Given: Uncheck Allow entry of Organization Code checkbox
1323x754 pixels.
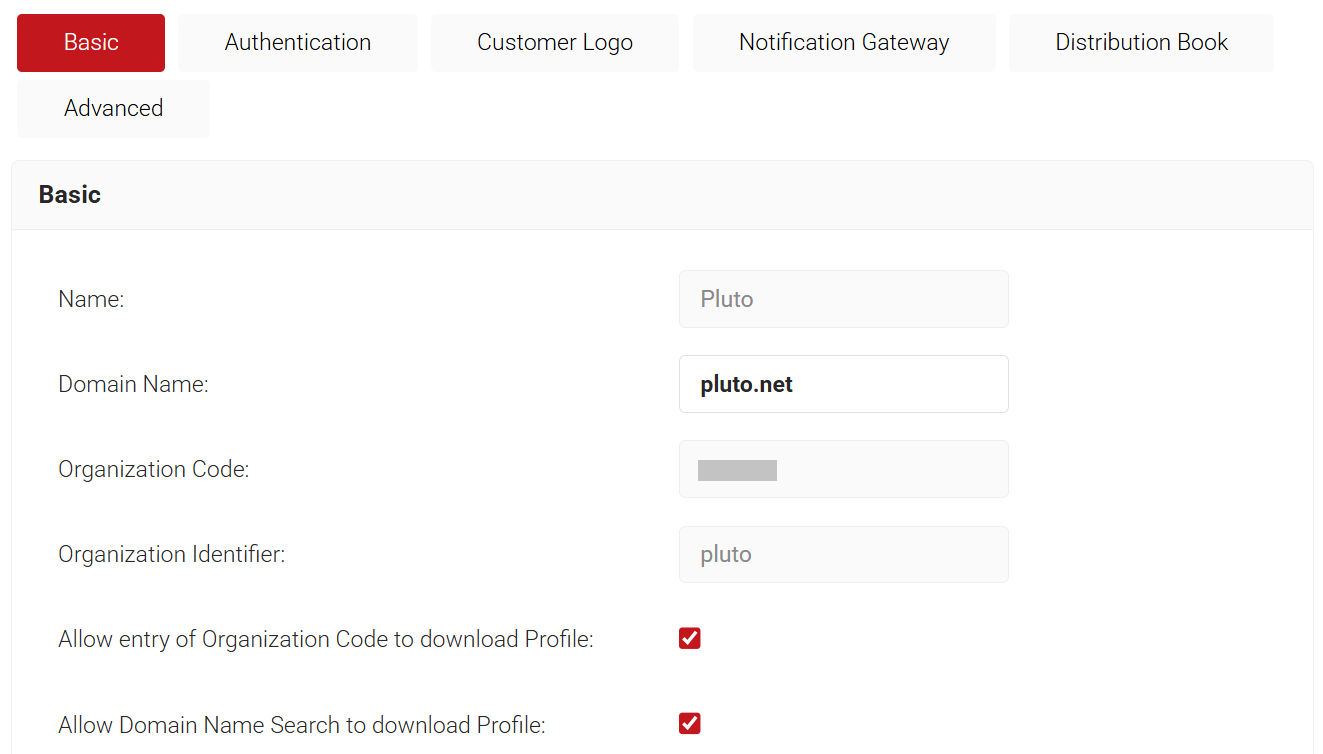Looking at the screenshot, I should [690, 639].
